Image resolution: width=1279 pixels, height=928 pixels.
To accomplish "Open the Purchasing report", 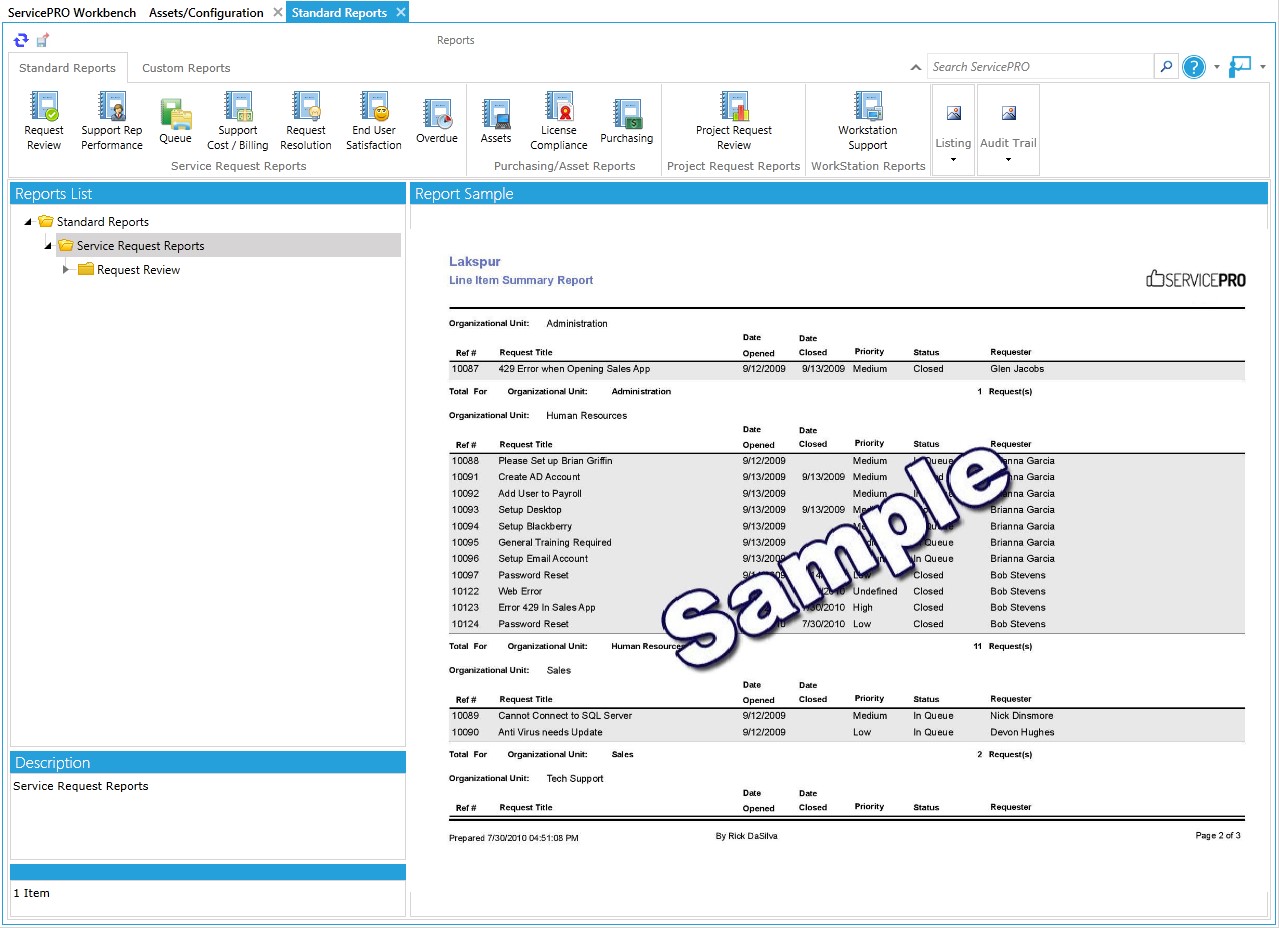I will coord(627,121).
